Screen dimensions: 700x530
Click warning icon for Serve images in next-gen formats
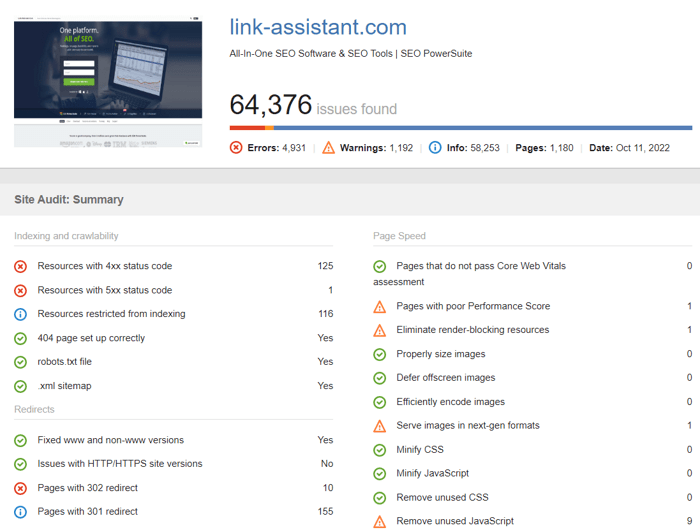[380, 426]
